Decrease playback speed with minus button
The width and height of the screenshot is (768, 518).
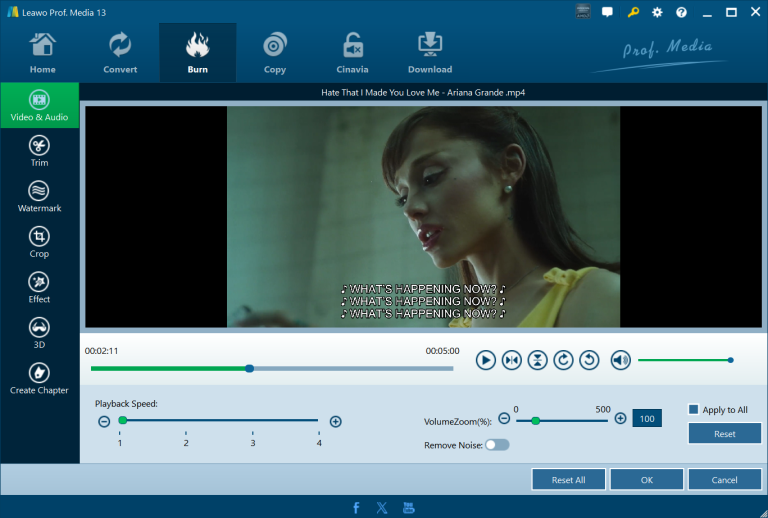(x=104, y=422)
